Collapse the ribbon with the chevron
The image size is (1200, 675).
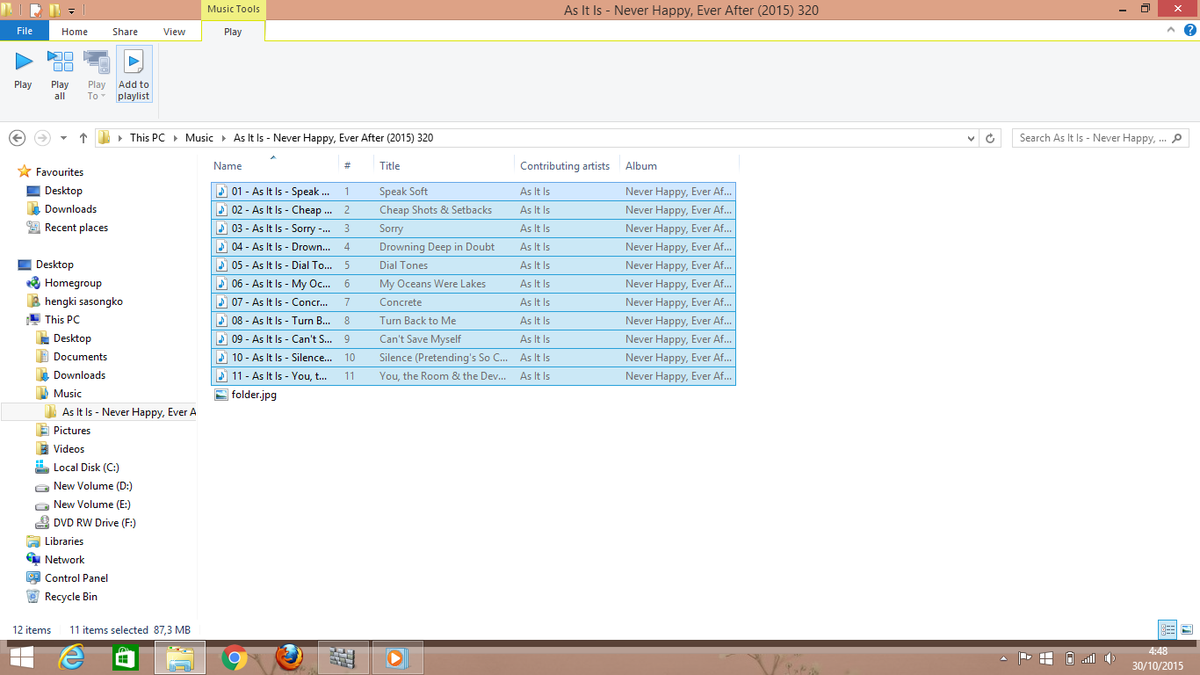pos(1172,31)
